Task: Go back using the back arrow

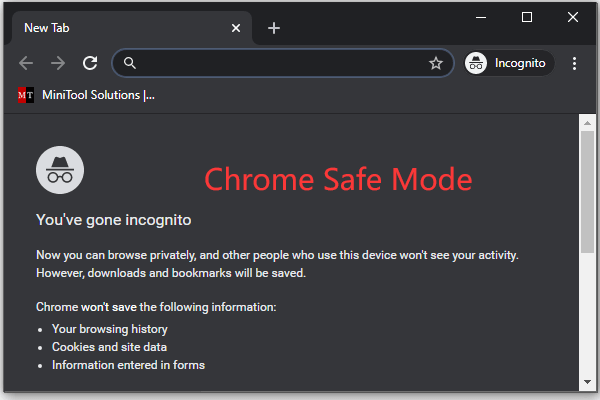Action: (x=26, y=63)
